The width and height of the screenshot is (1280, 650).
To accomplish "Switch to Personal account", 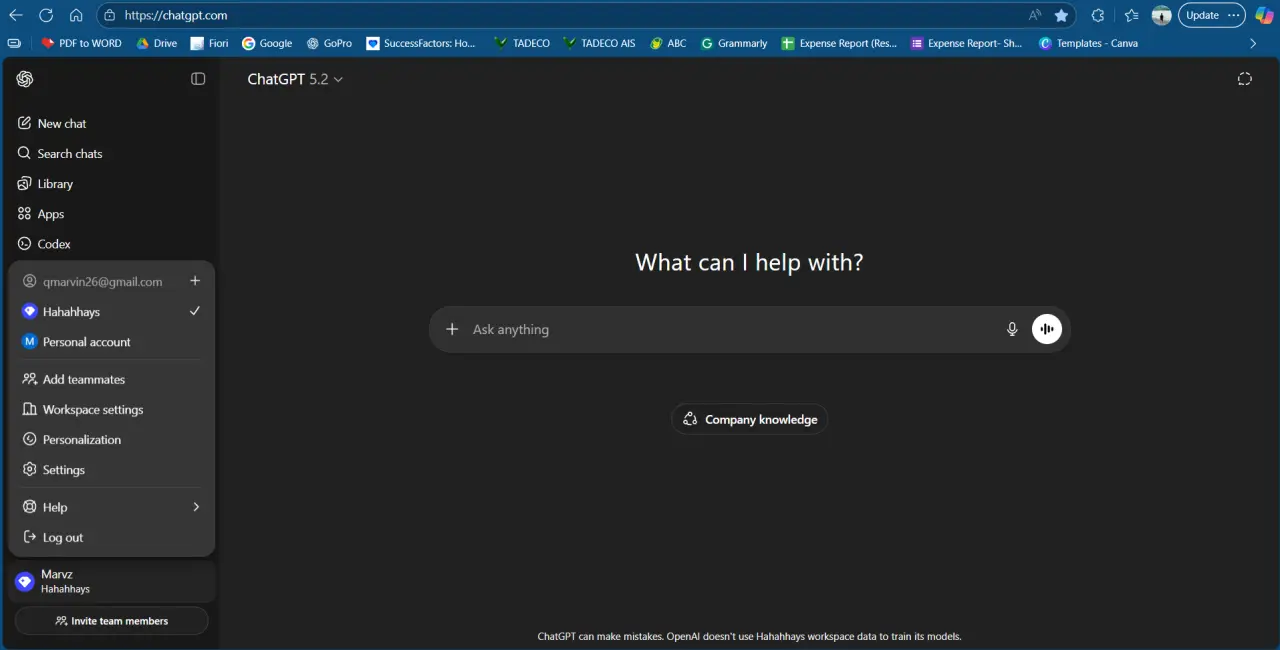I will click(112, 342).
